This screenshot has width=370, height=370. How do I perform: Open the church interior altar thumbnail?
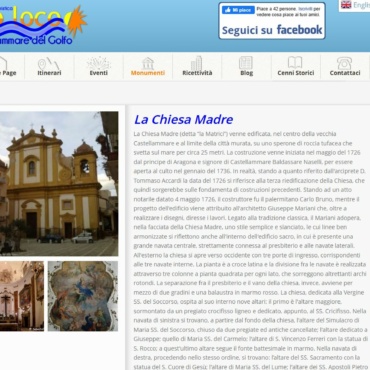(x=22, y=296)
